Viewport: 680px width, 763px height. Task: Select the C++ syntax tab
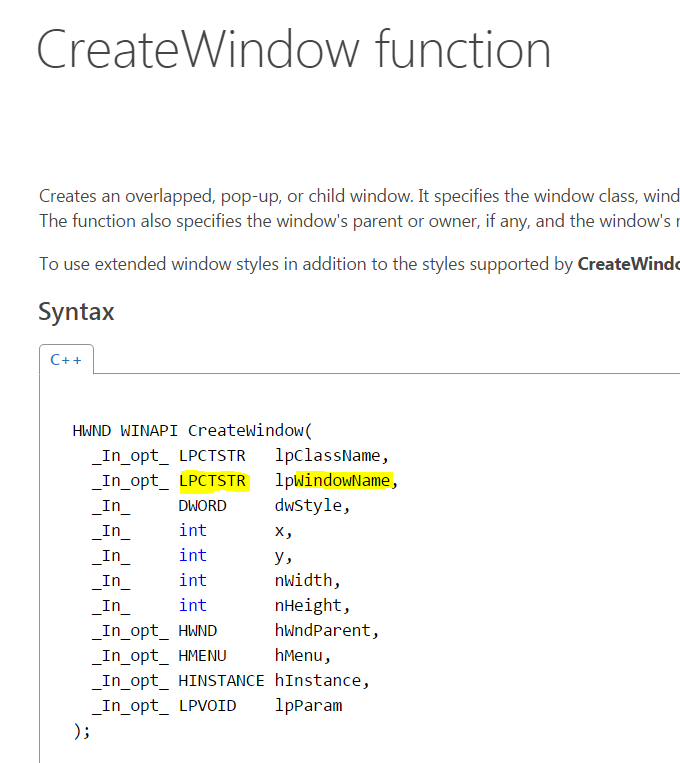66,359
